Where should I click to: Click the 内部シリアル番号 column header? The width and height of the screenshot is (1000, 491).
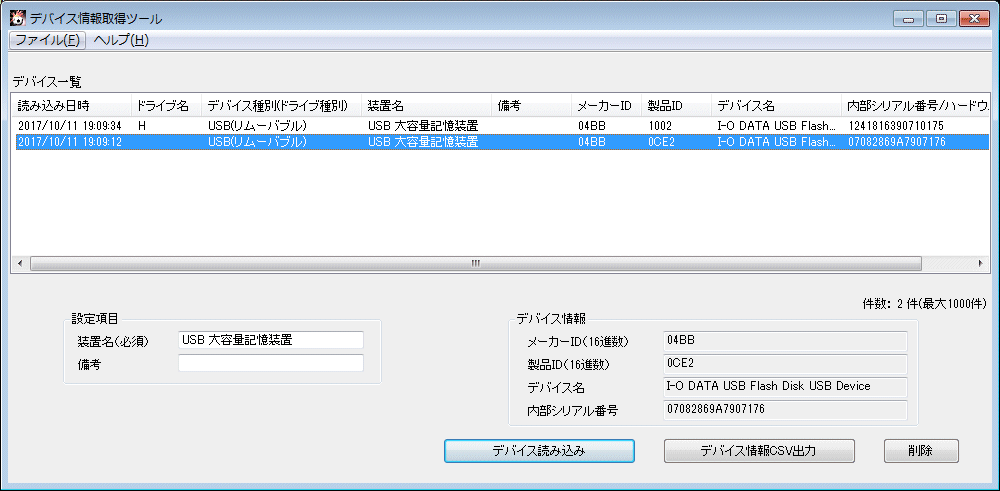click(915, 105)
